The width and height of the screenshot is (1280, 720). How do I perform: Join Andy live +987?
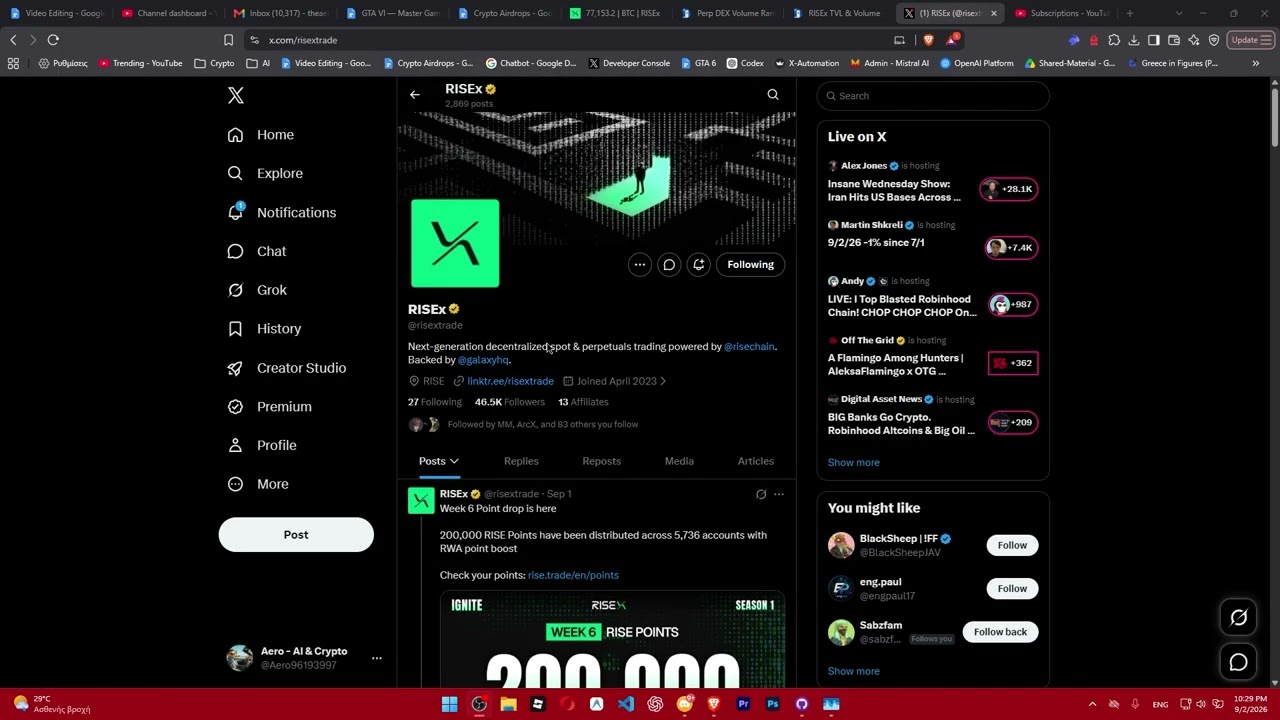pyautogui.click(x=1013, y=305)
